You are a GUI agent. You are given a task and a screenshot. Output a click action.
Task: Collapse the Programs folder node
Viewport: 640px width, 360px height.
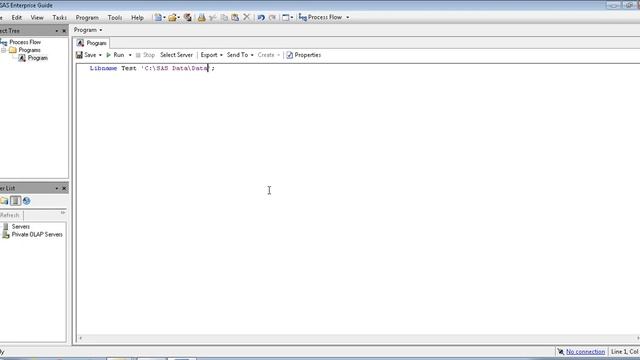tap(4, 50)
